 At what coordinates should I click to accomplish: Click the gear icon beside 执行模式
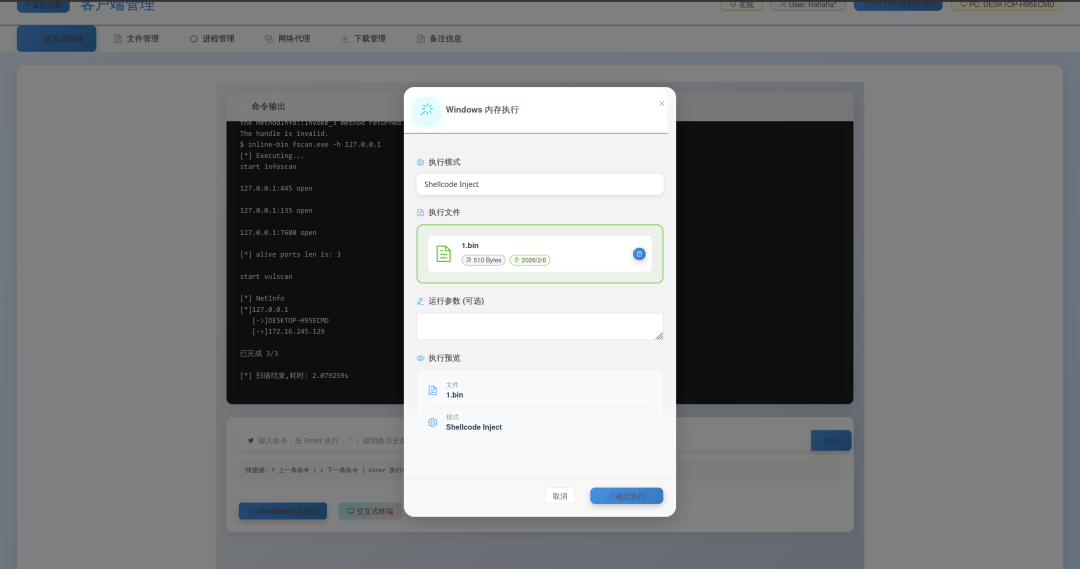[x=420, y=163]
